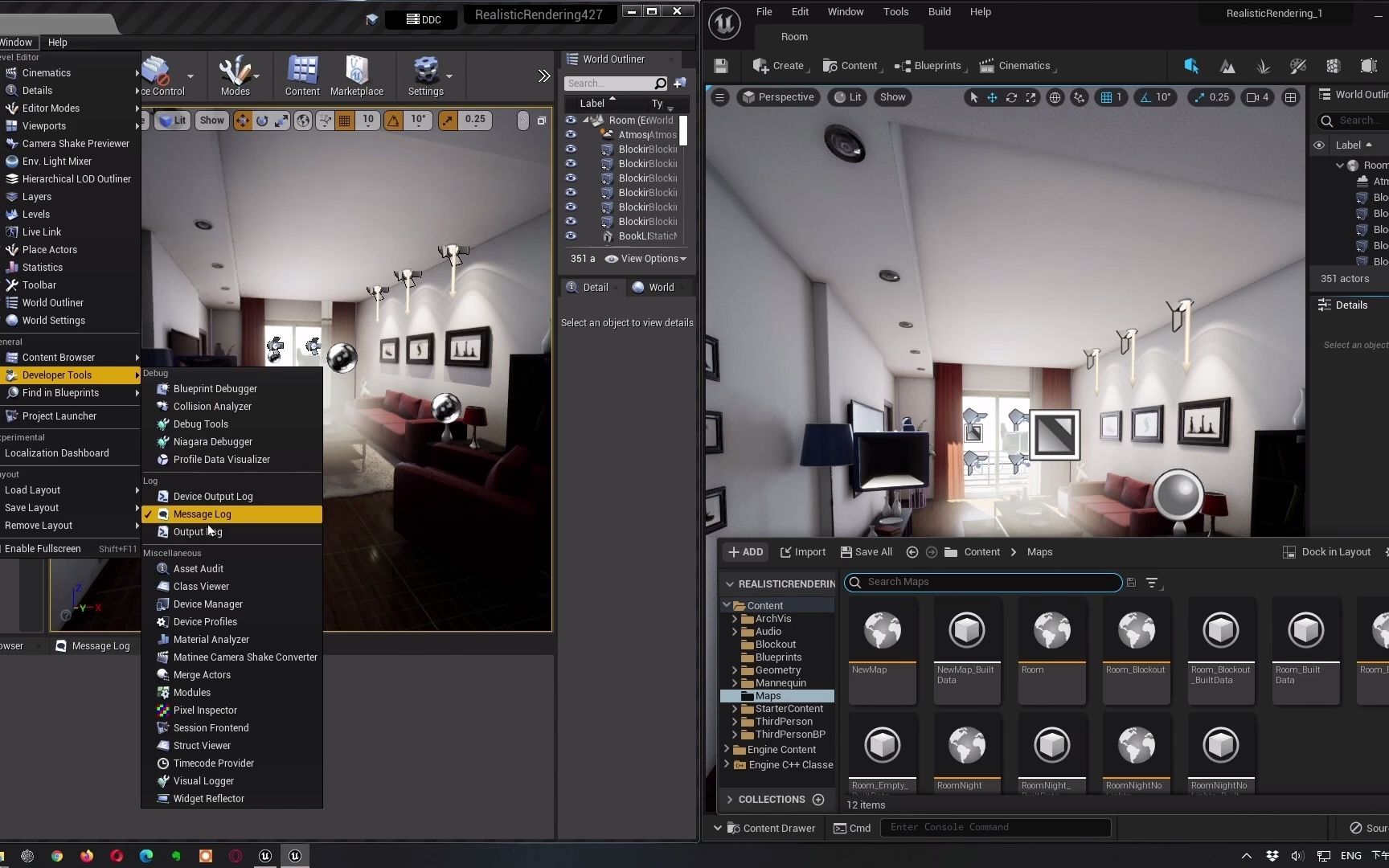
Task: Choose the rotate tool in UE5 viewport
Action: (1012, 97)
